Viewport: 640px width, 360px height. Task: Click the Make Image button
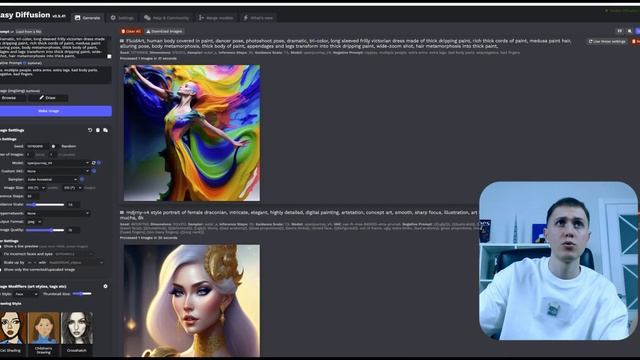click(x=56, y=111)
